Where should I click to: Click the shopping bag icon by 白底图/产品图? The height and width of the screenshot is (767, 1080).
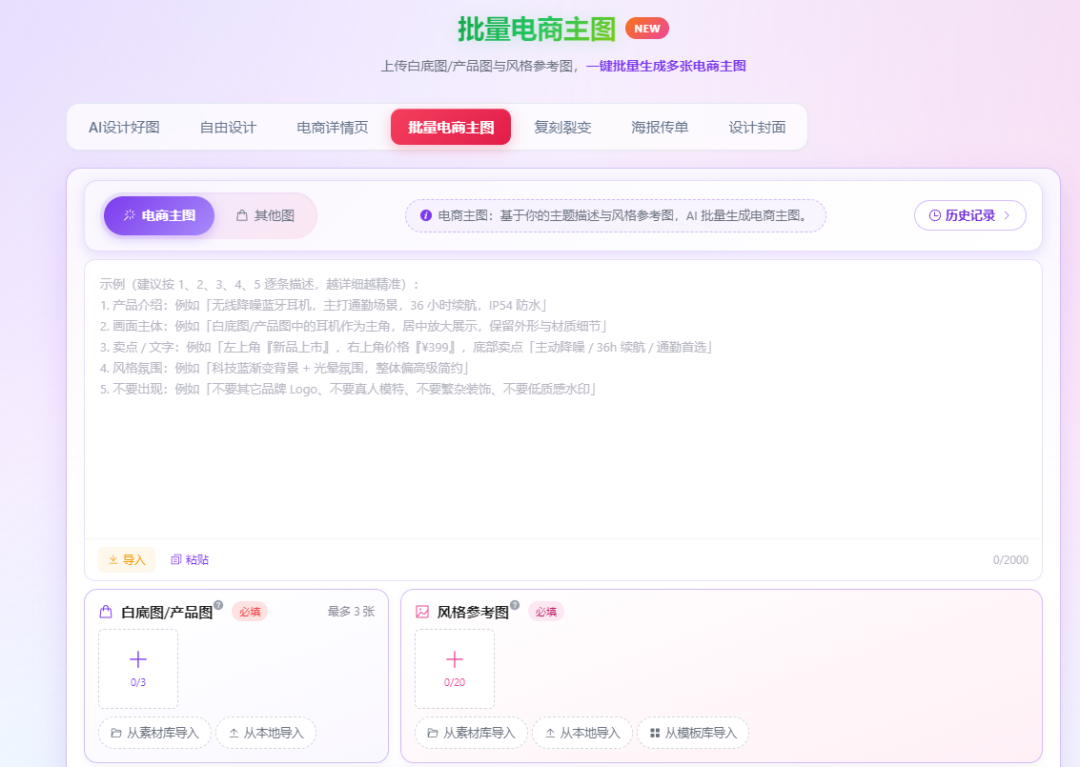(x=105, y=611)
